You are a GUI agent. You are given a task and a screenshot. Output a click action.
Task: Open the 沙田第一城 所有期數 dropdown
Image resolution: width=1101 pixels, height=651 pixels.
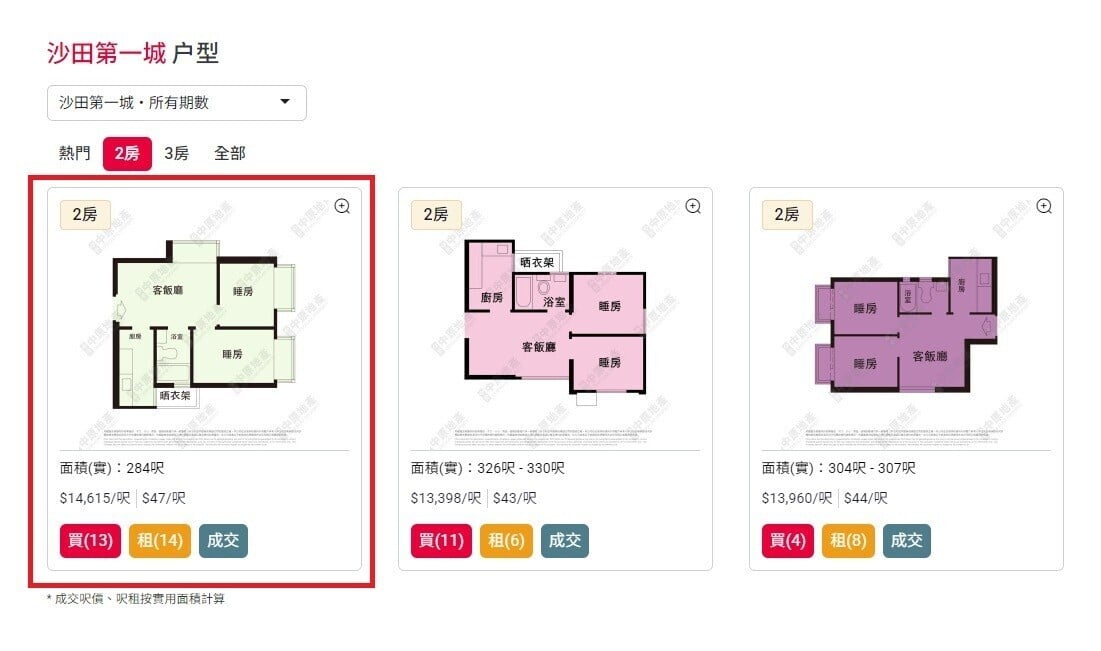pos(176,102)
